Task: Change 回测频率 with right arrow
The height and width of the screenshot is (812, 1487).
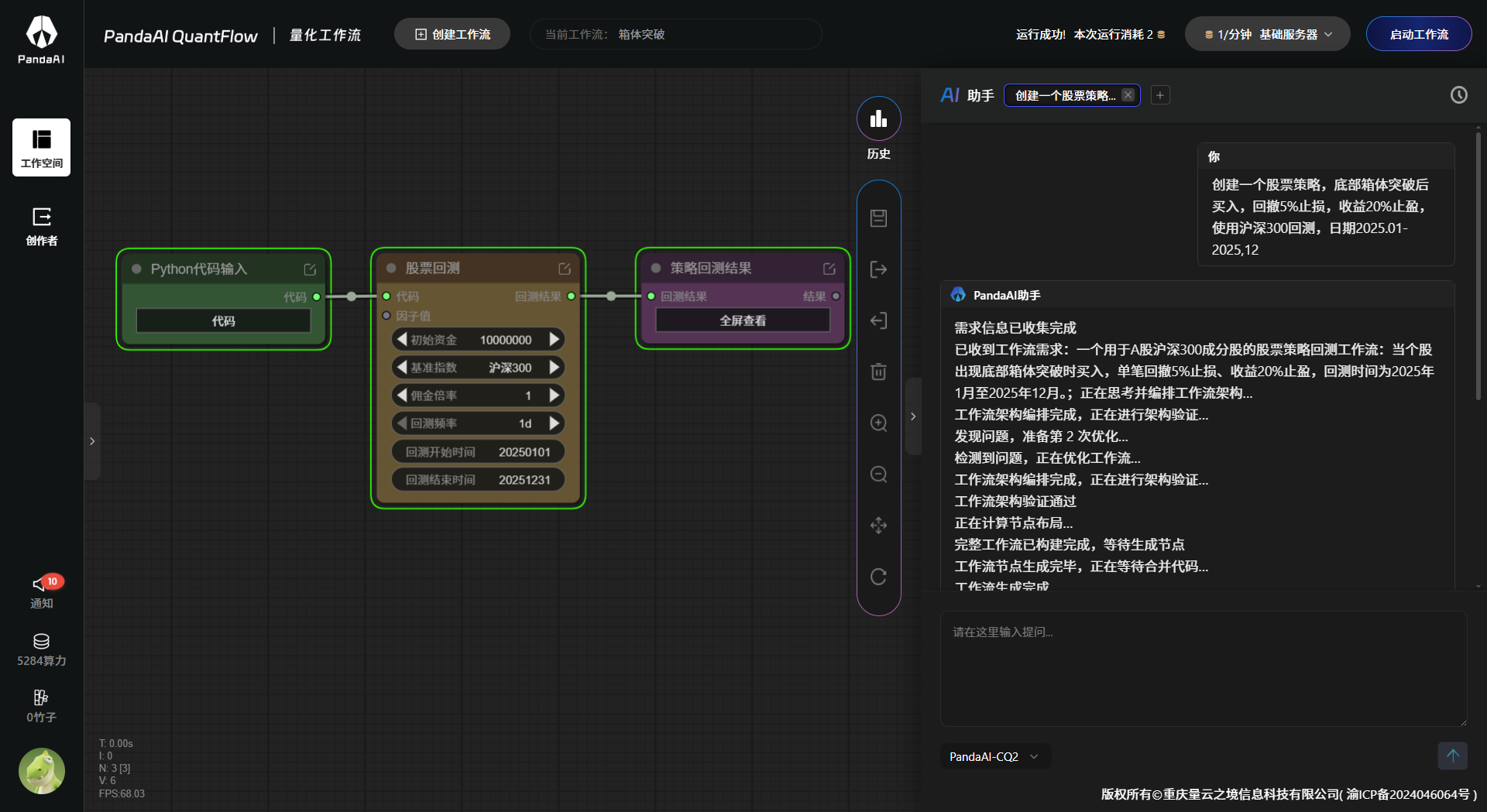Action: (x=555, y=423)
